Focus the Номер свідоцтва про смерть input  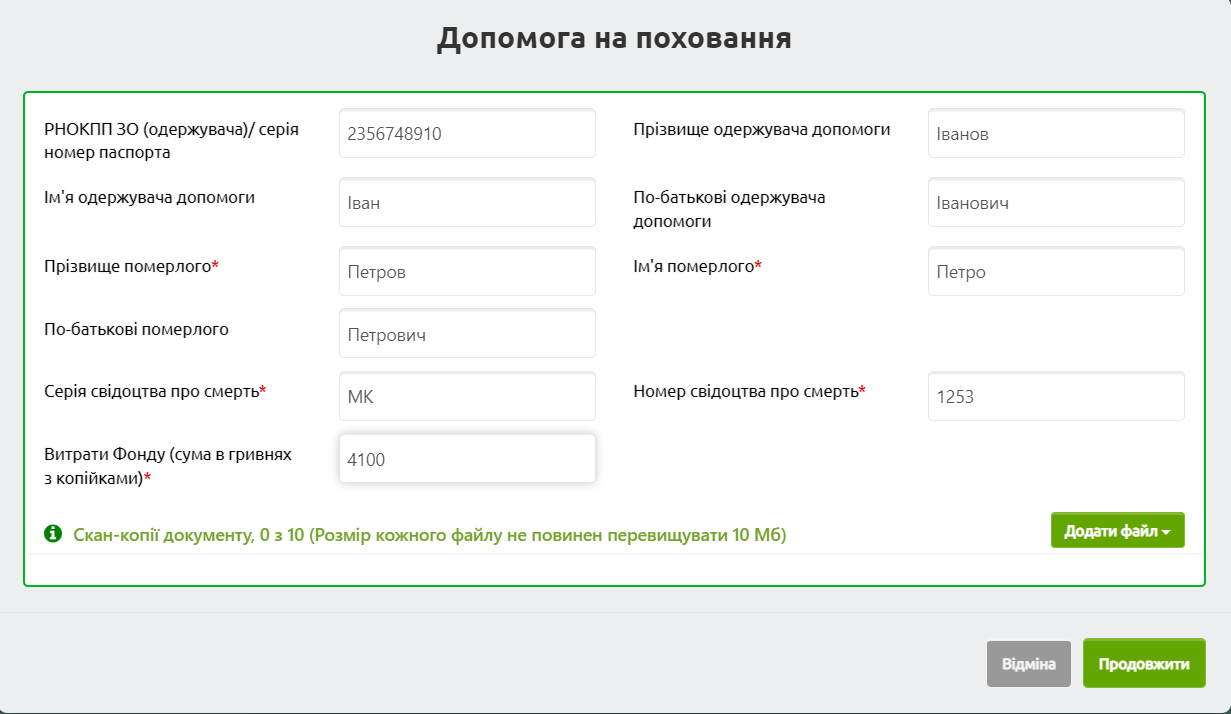[1056, 397]
